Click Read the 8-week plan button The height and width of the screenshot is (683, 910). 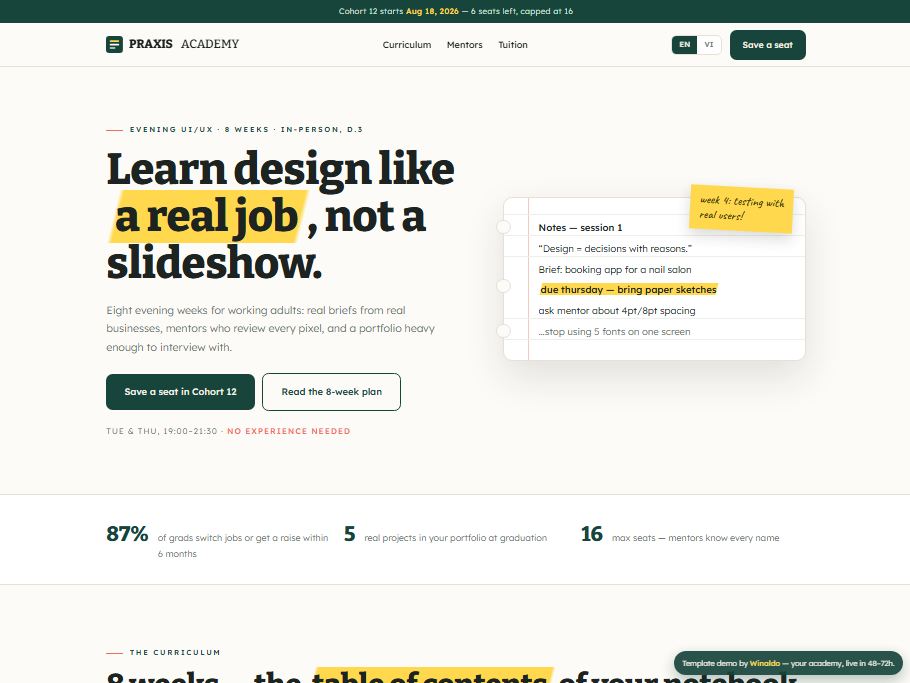coord(331,392)
